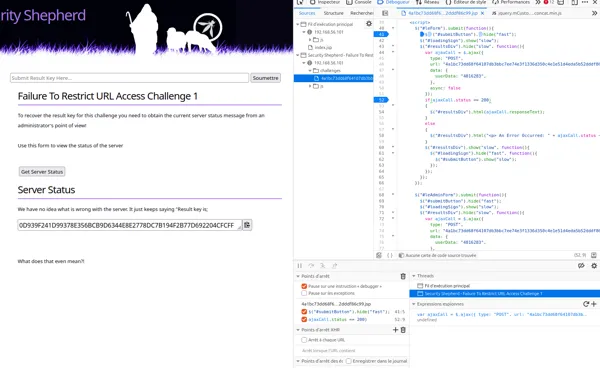Check Arrêt à chaque URL checkbox
Viewport: 600px width, 368px height.
304,340
